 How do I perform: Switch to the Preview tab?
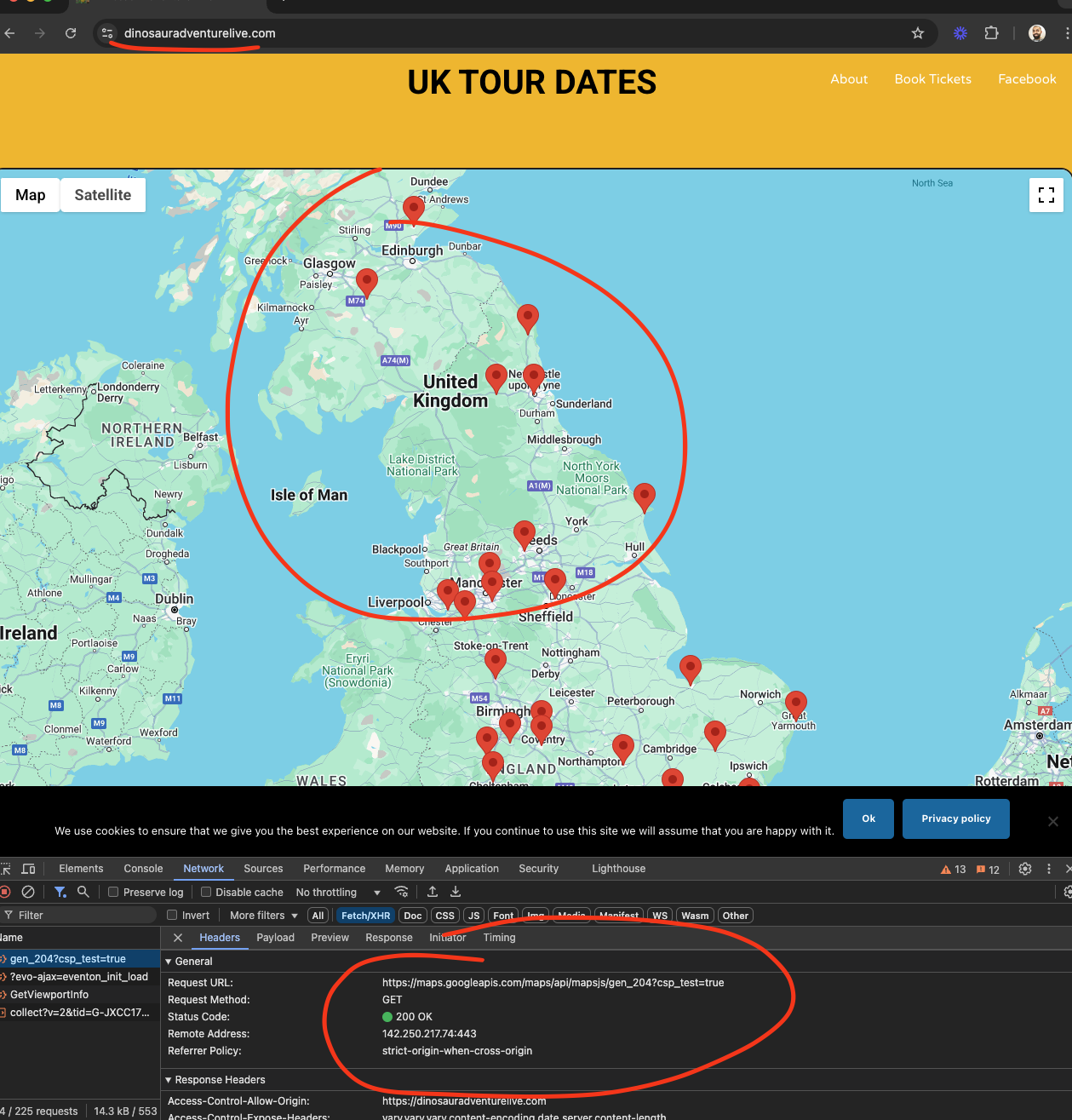pyautogui.click(x=330, y=938)
